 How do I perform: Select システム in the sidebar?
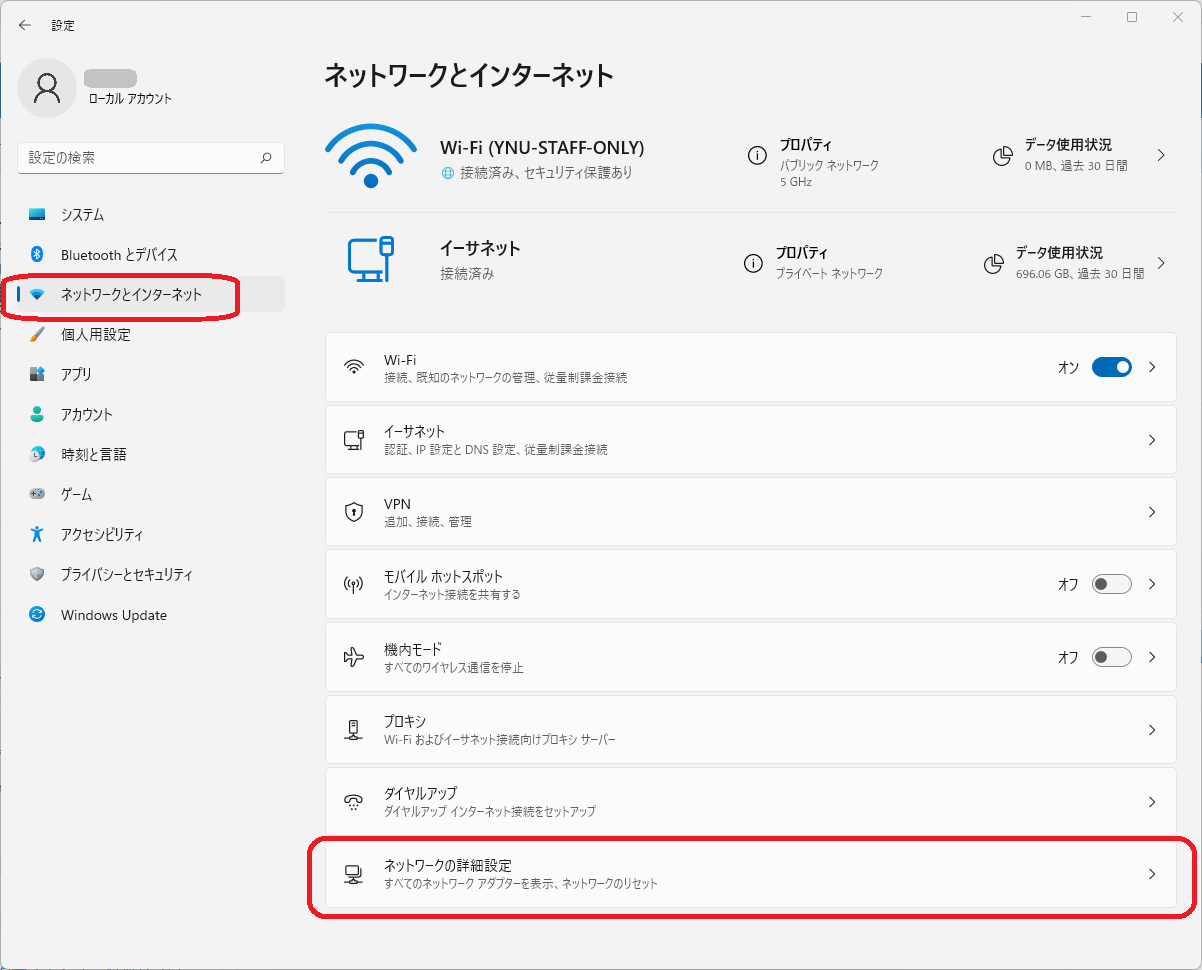coord(151,215)
